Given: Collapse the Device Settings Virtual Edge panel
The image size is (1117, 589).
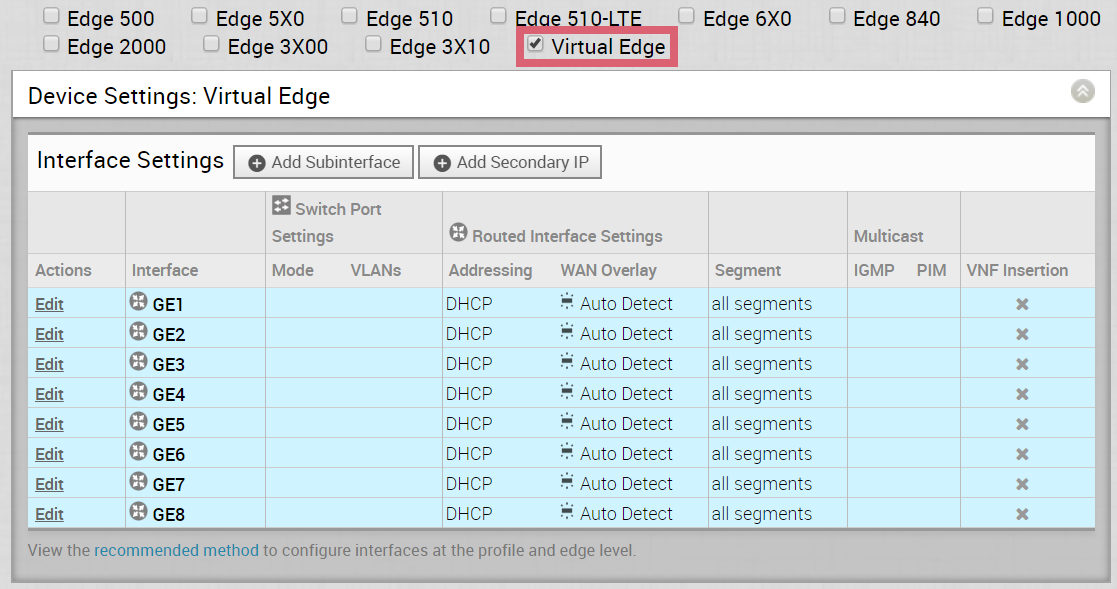Looking at the screenshot, I should [x=1082, y=92].
